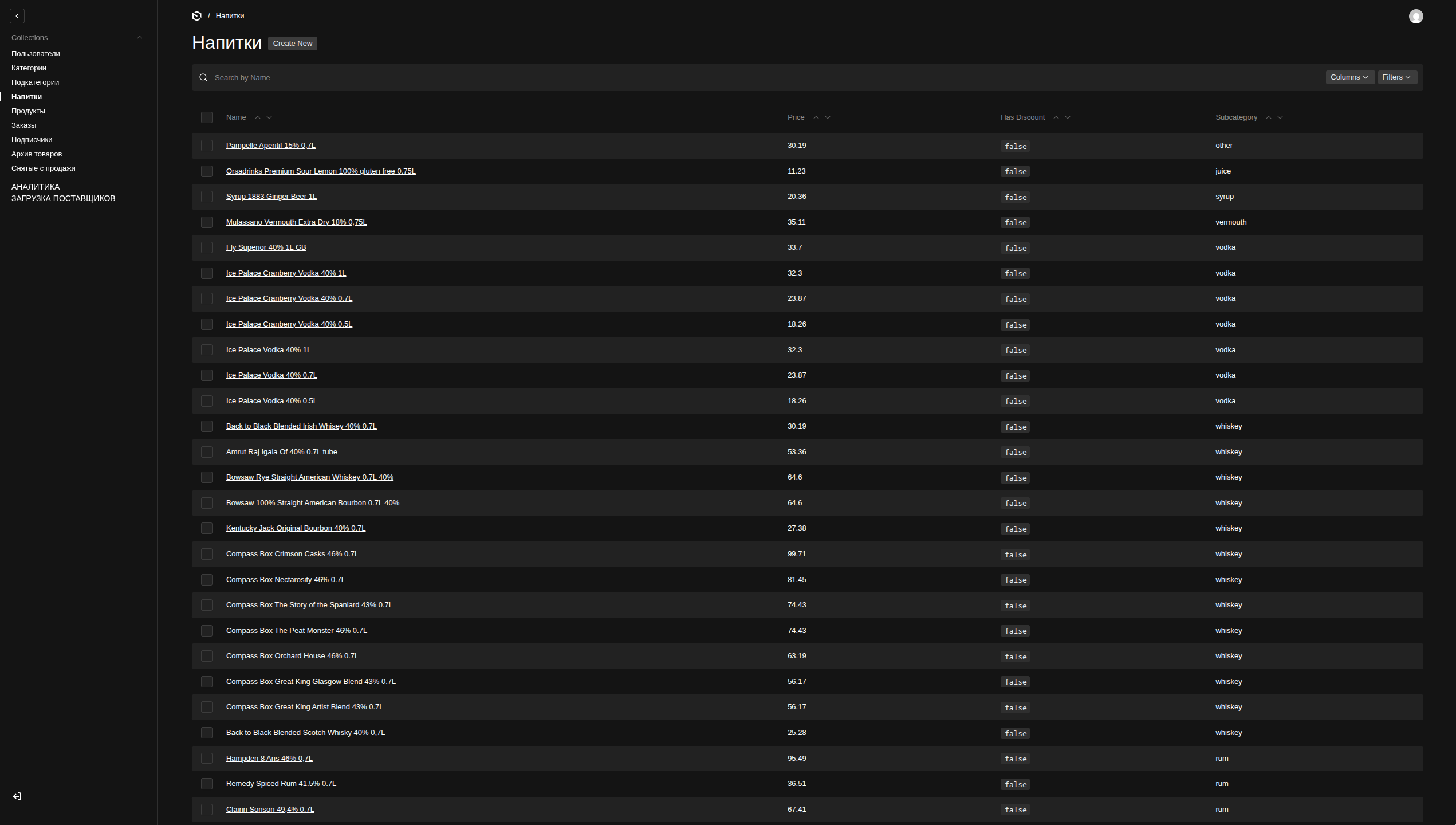Open ЗАГРУЗКА ПОСТАВЩИКОВ link
The height and width of the screenshot is (825, 1456).
pos(64,198)
